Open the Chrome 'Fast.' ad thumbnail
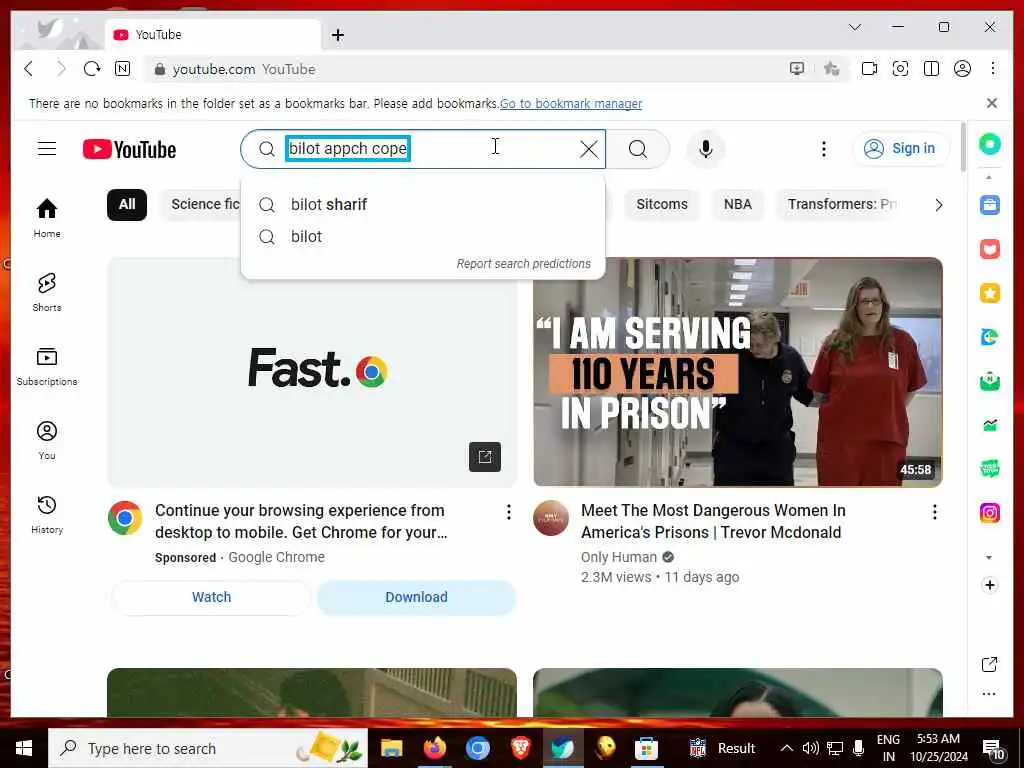Image resolution: width=1024 pixels, height=768 pixels. [312, 372]
